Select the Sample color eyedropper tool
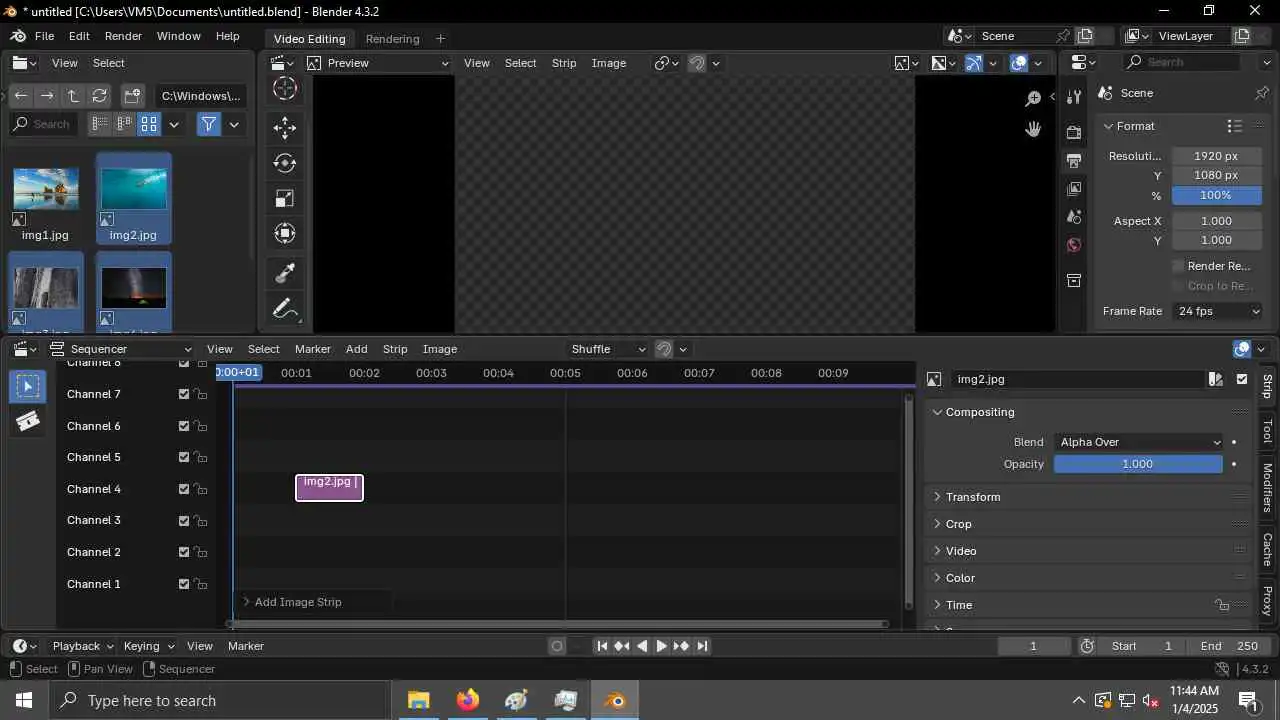 click(x=285, y=272)
